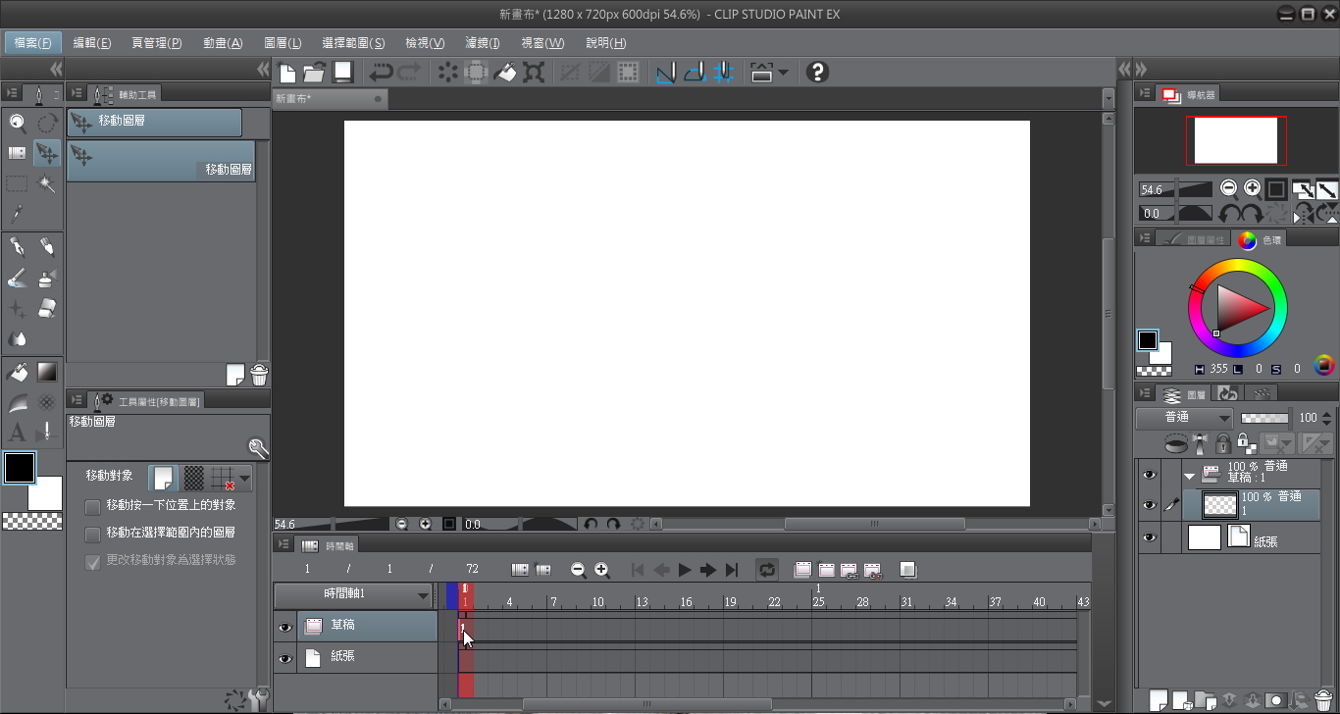Click the Fill paint bucket tool
The width and height of the screenshot is (1340, 714).
coord(17,372)
